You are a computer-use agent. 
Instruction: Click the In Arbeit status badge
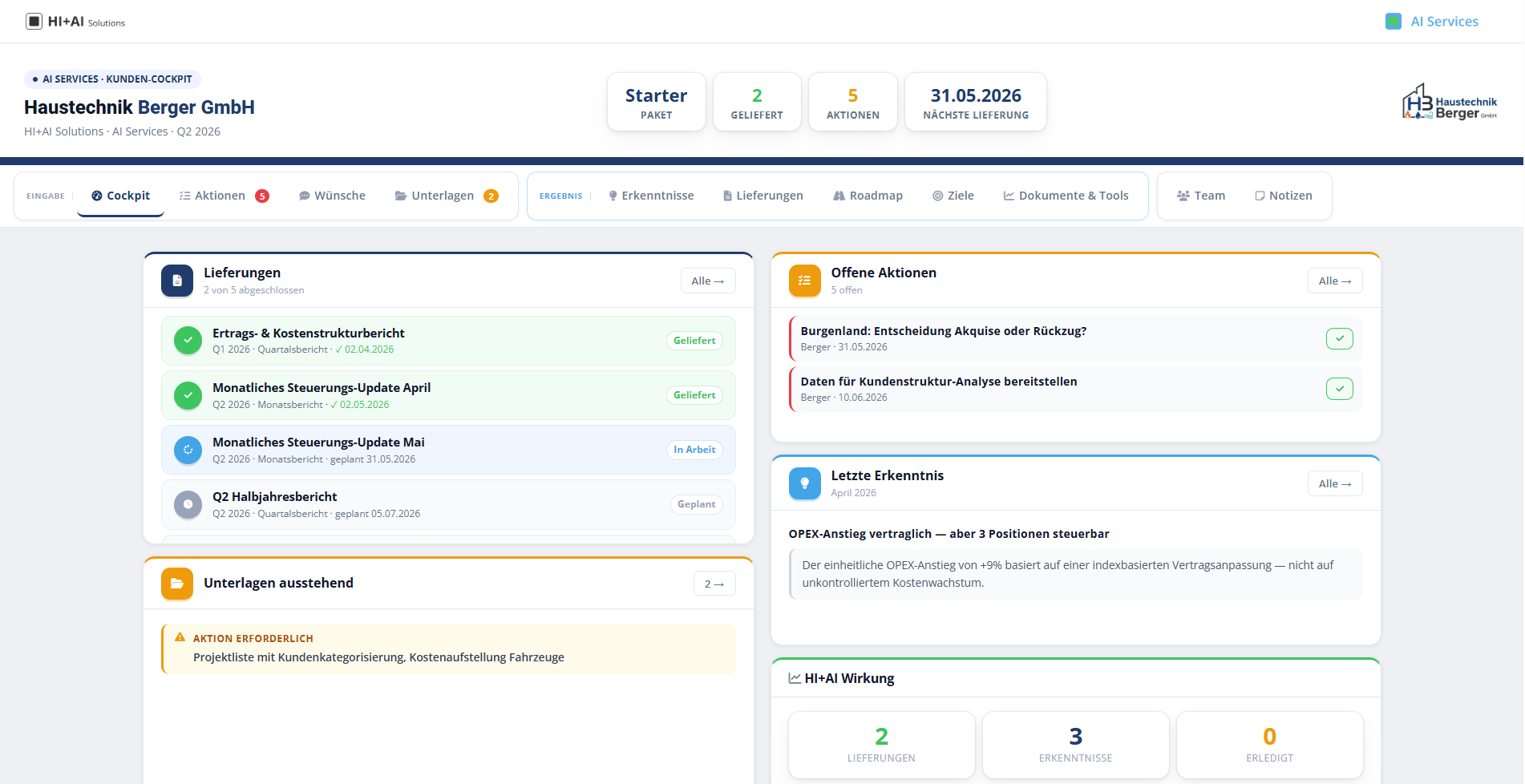click(694, 450)
